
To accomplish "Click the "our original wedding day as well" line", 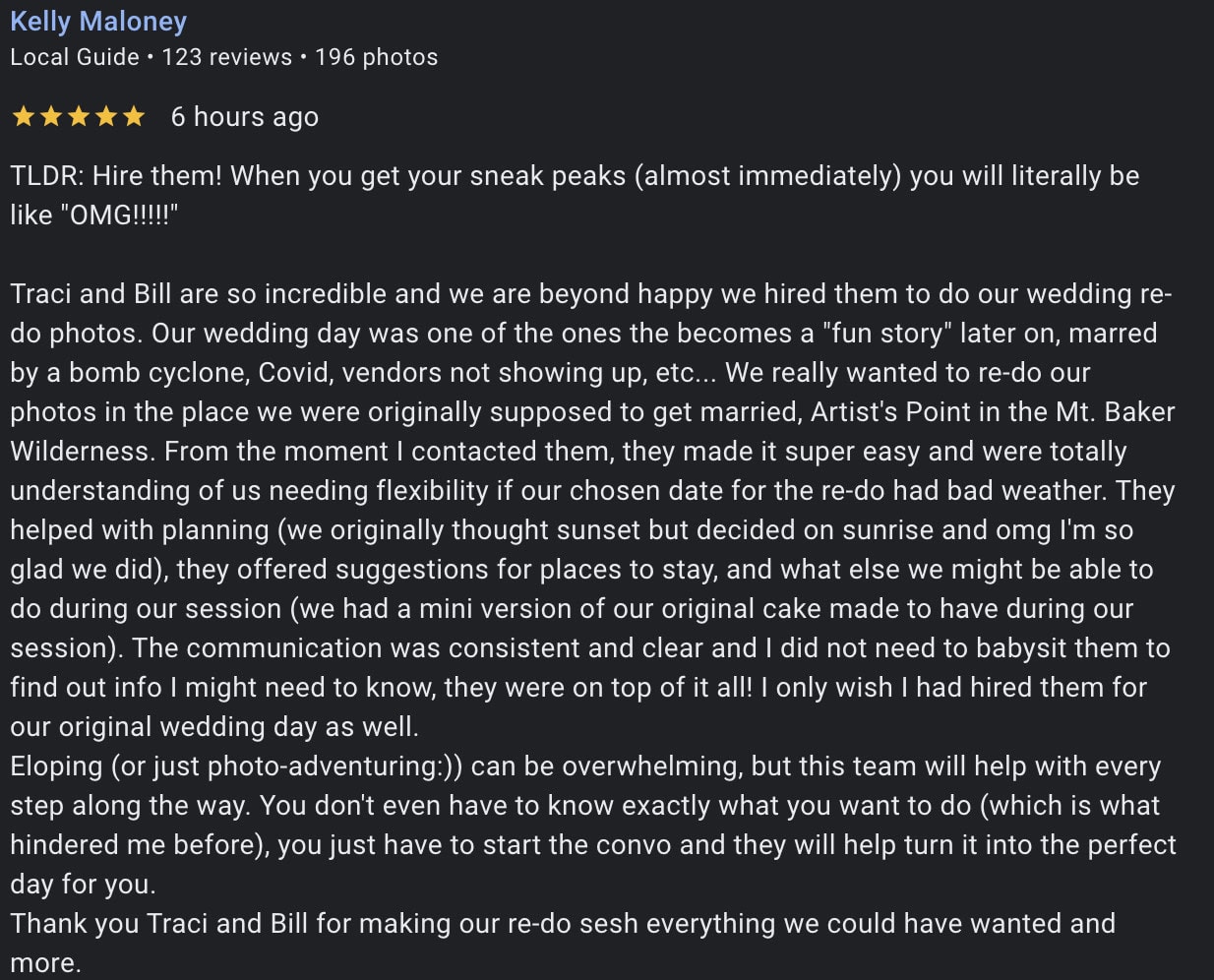I will 214,727.
